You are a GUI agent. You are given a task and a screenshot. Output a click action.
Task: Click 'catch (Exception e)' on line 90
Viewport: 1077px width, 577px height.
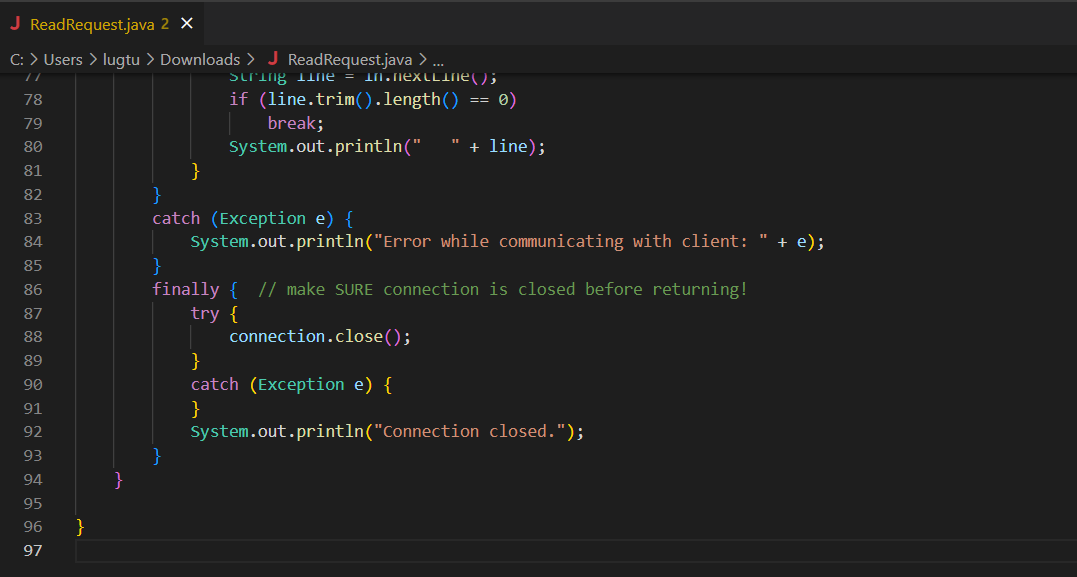[282, 384]
